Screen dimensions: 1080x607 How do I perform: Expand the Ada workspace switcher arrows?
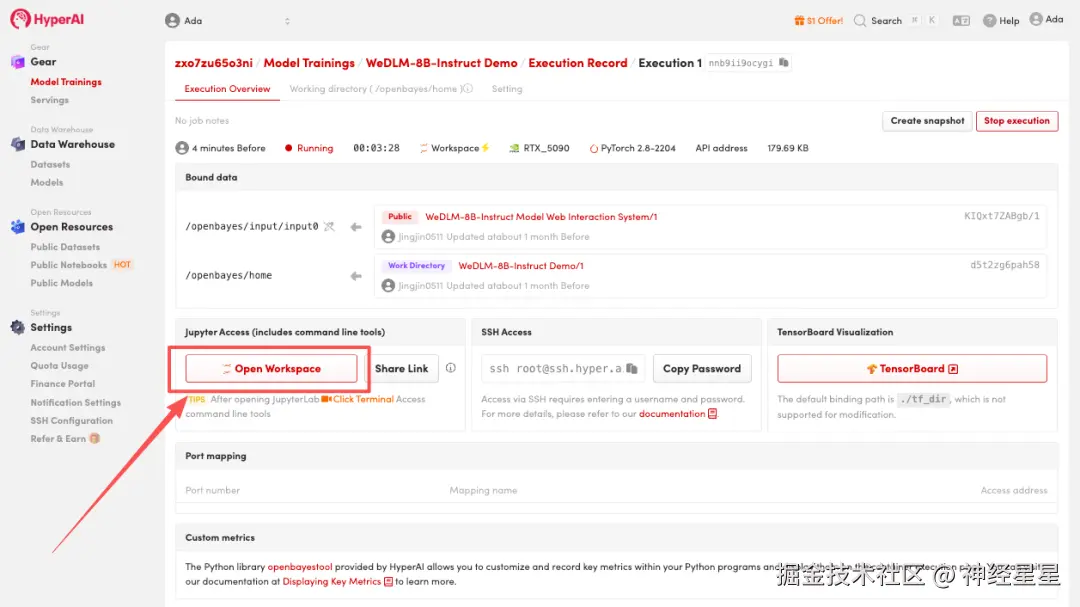[x=287, y=21]
